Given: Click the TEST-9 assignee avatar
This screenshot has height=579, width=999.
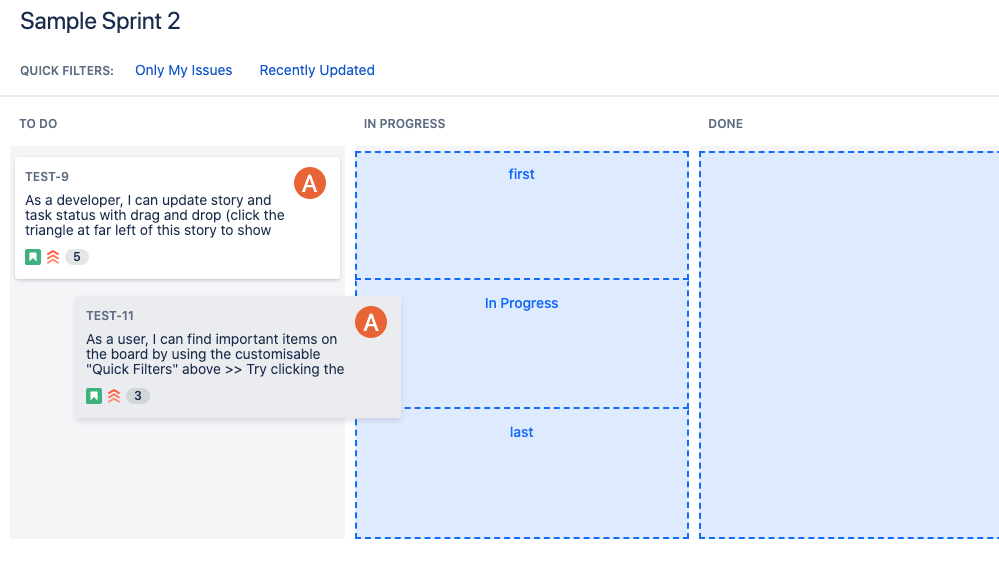Looking at the screenshot, I should click(x=310, y=183).
